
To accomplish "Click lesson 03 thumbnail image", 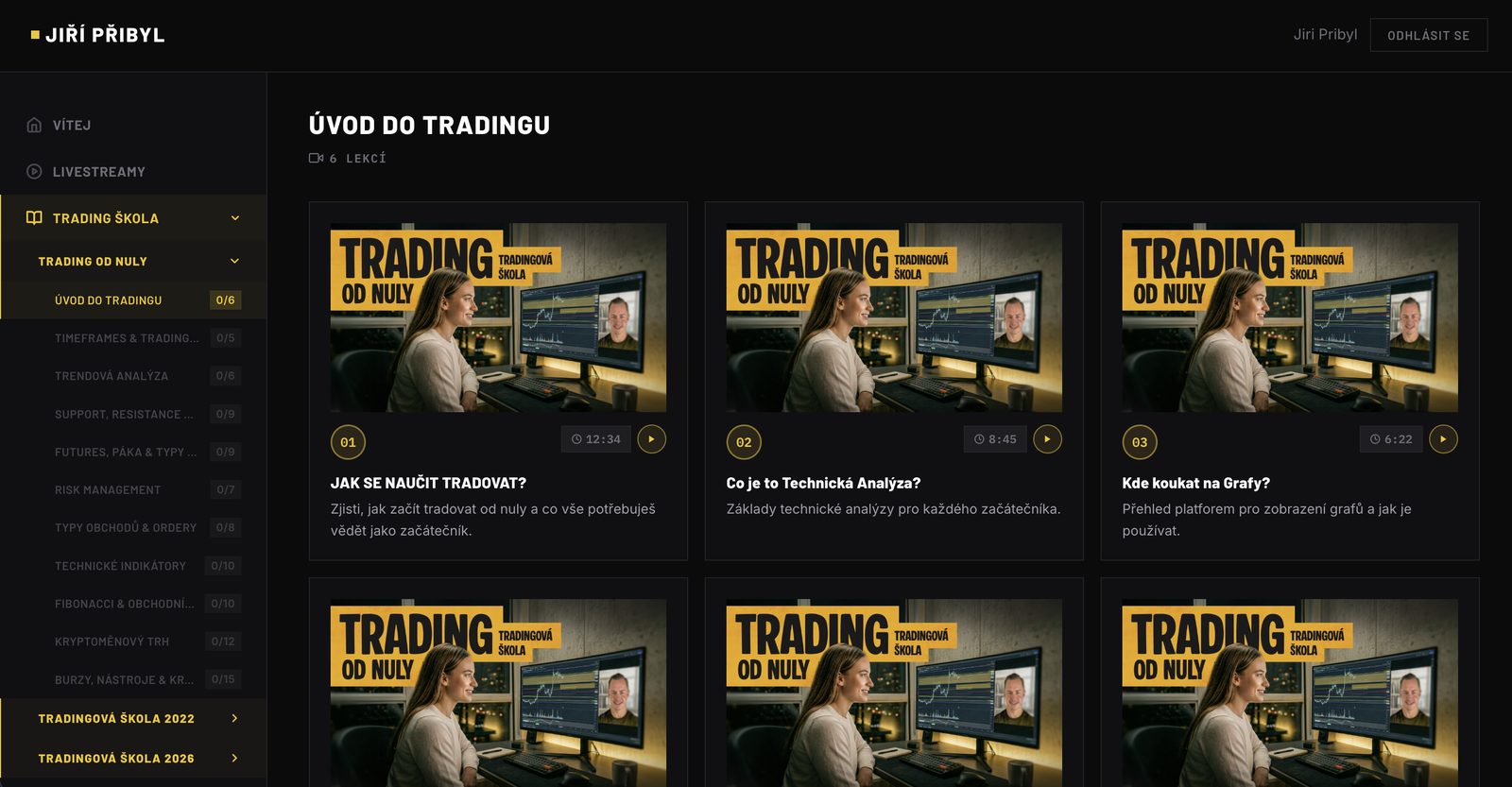I will pyautogui.click(x=1290, y=317).
